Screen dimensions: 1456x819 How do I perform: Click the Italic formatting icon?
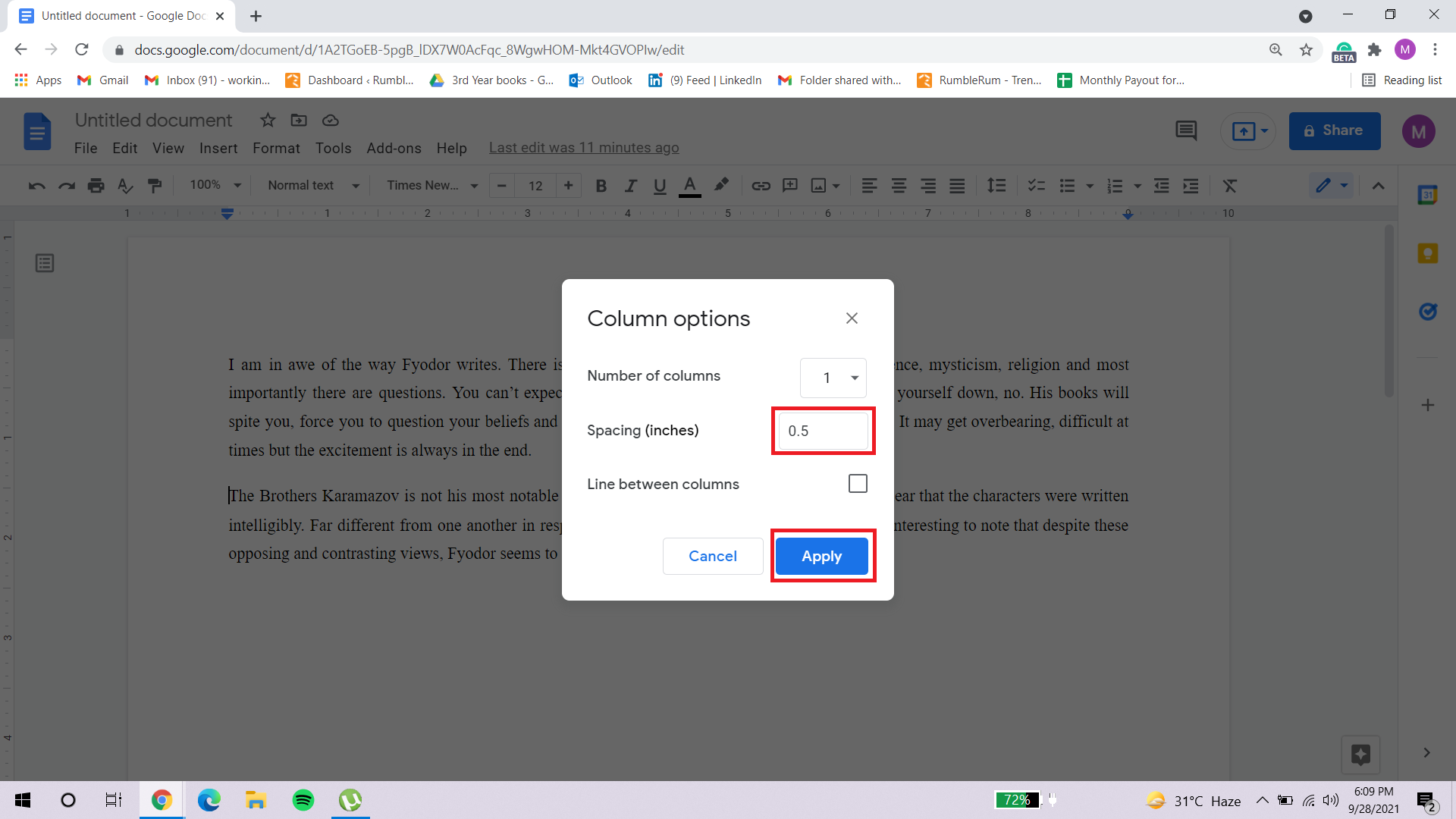(629, 186)
